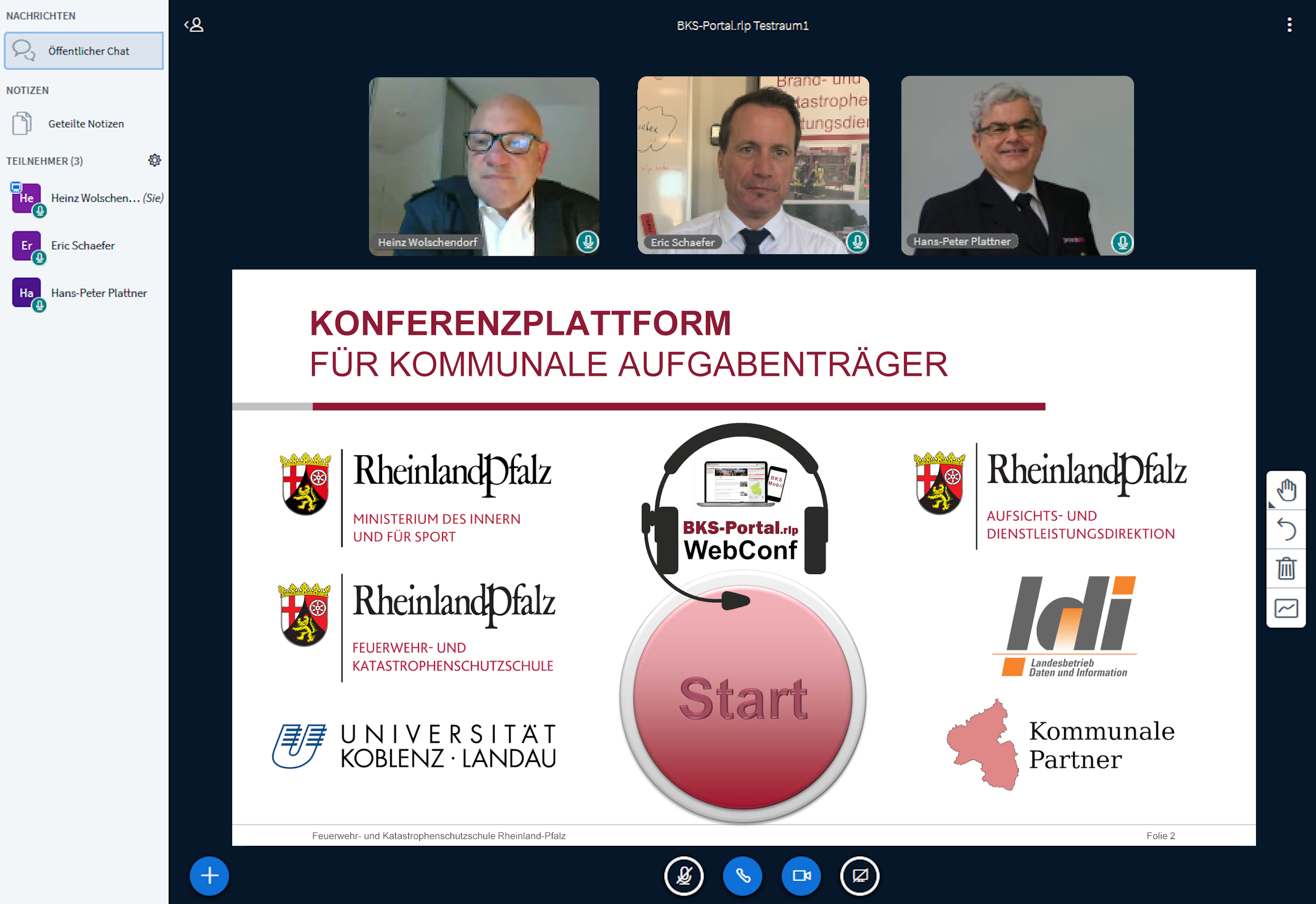Open participant settings gear

(x=154, y=160)
